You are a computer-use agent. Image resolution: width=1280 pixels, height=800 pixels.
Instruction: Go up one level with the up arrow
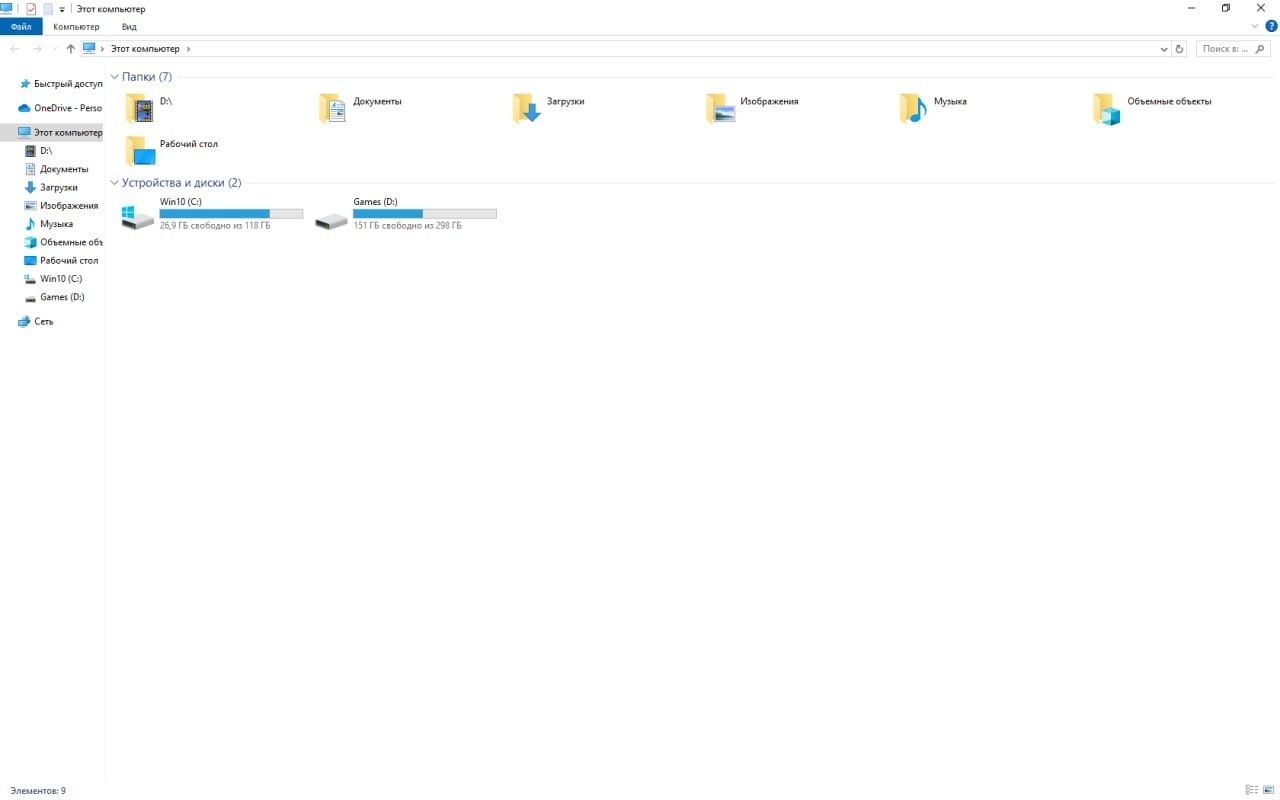pyautogui.click(x=70, y=48)
